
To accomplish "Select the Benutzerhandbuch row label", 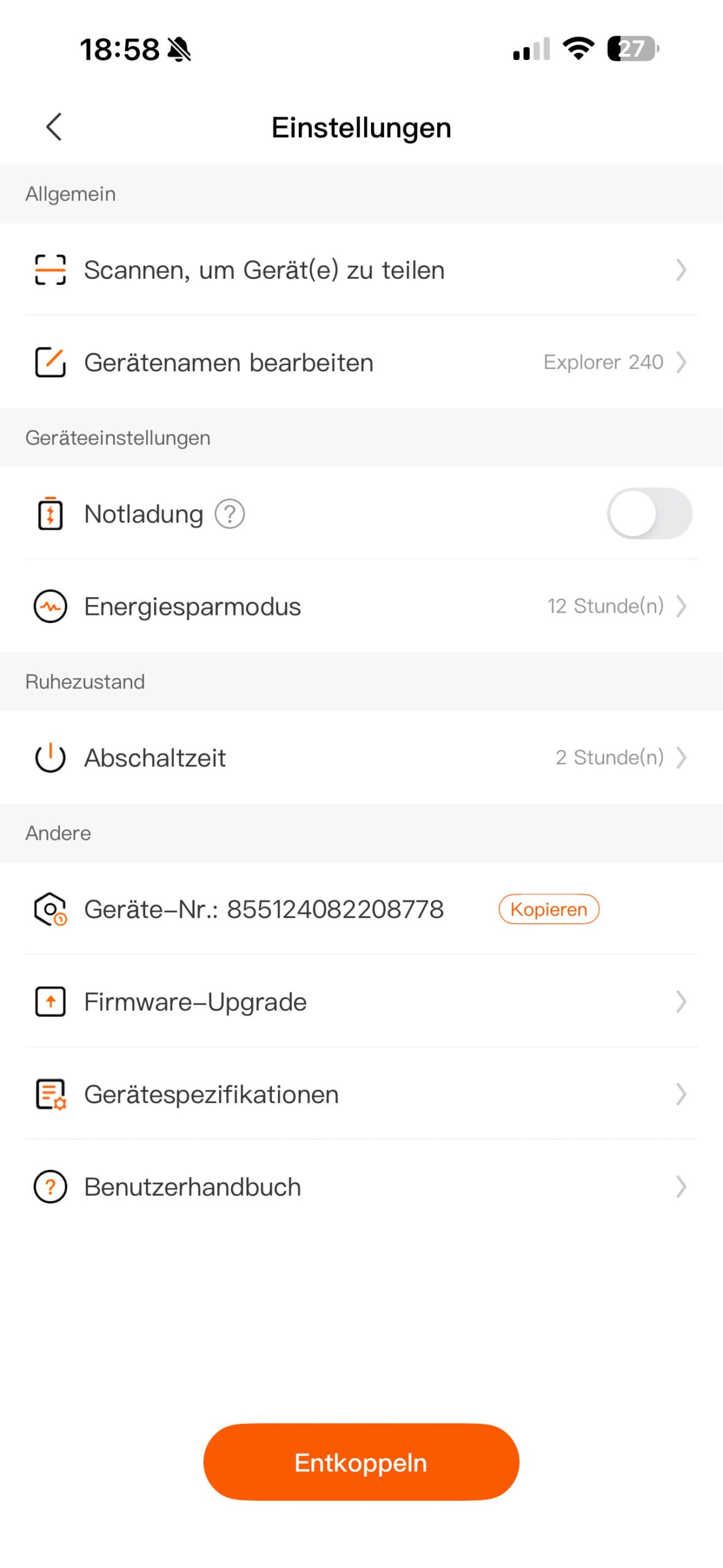I will [192, 1186].
